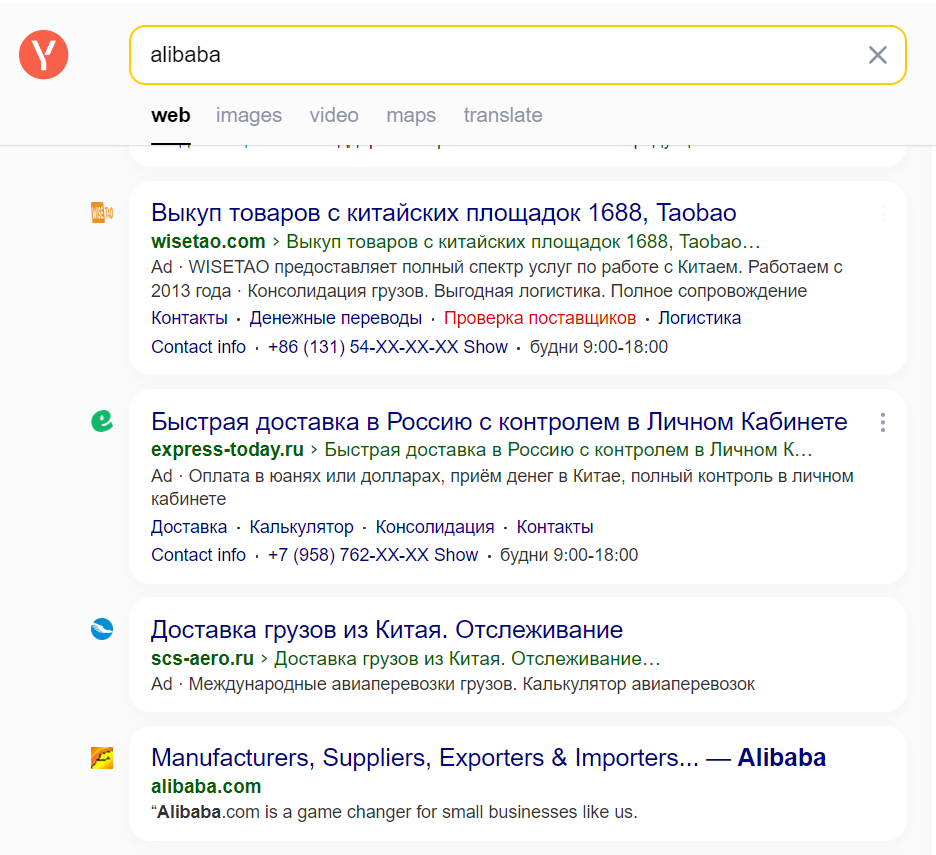
Task: Click the Yandex logo icon
Action: pyautogui.click(x=44, y=55)
